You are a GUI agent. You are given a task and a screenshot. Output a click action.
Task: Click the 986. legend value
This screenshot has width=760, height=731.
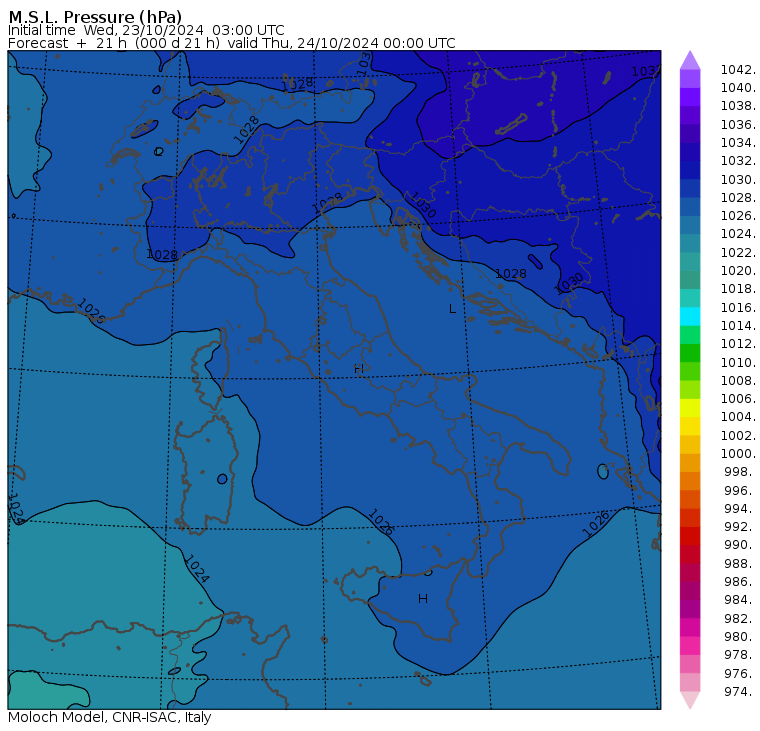740,581
